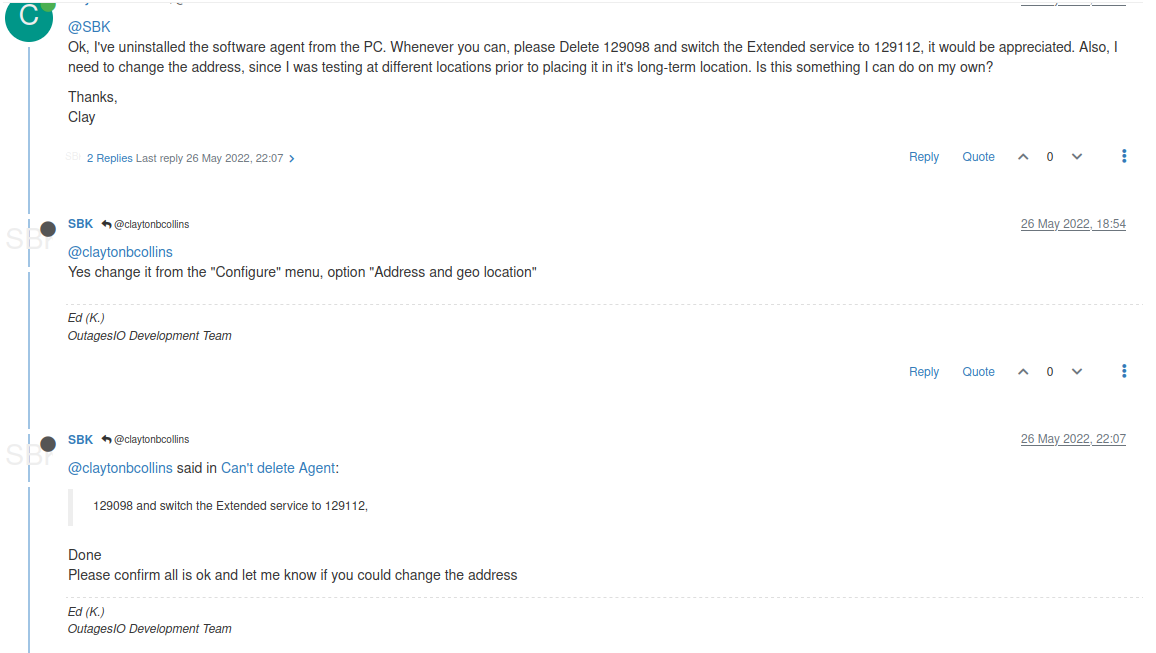
Task: Click the chevron after last reply date
Action: click(x=292, y=158)
